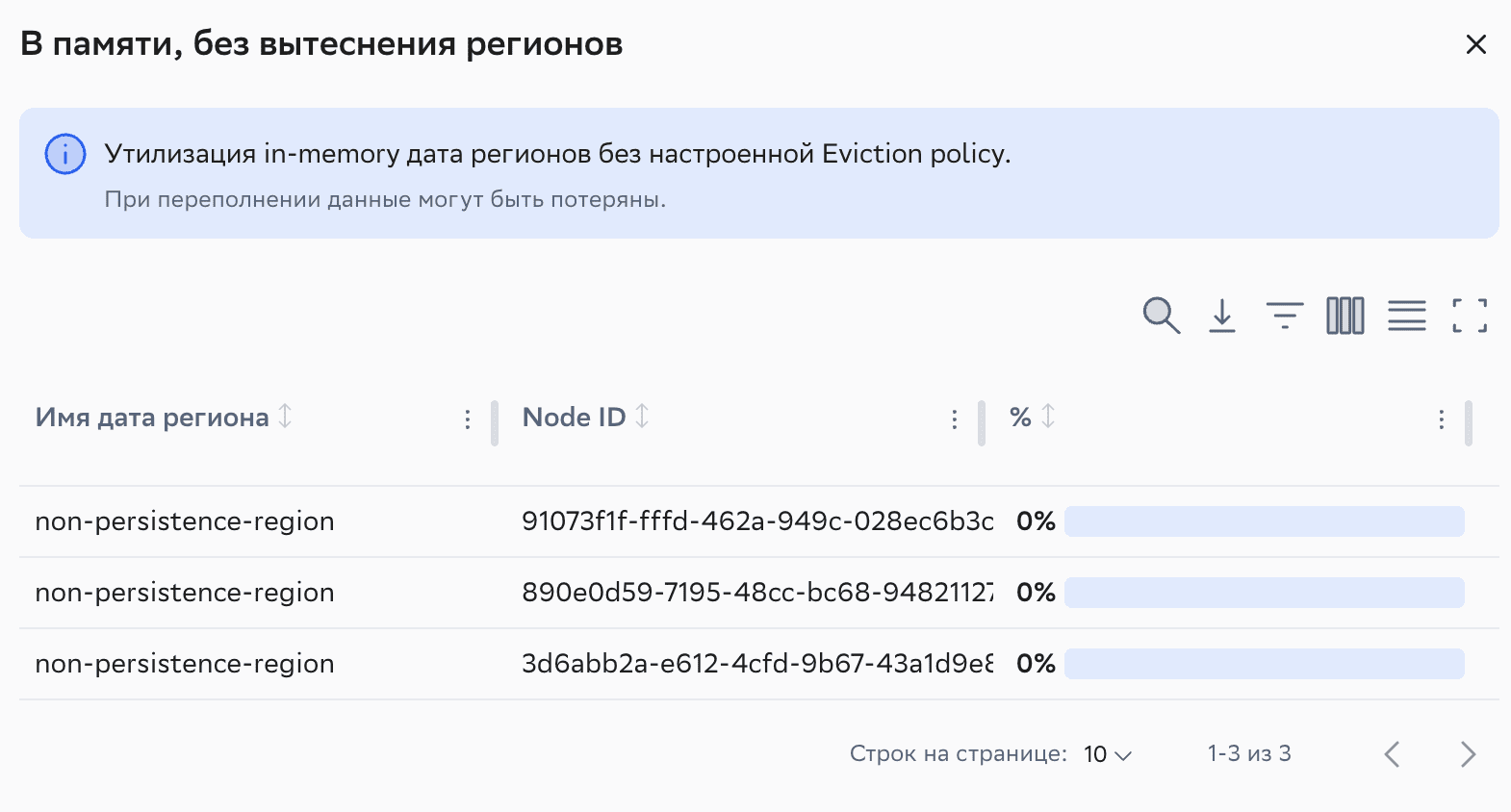Expand the table to fullscreen view
This screenshot has height=812, width=1511.
pyautogui.click(x=1468, y=316)
